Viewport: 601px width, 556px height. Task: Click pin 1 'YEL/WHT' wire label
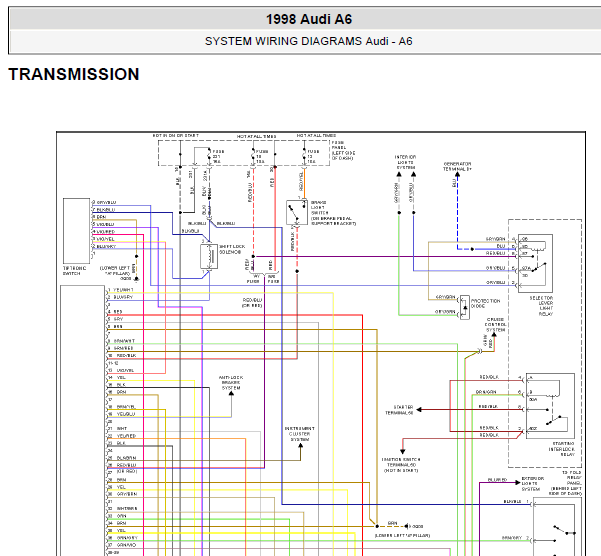tap(123, 290)
